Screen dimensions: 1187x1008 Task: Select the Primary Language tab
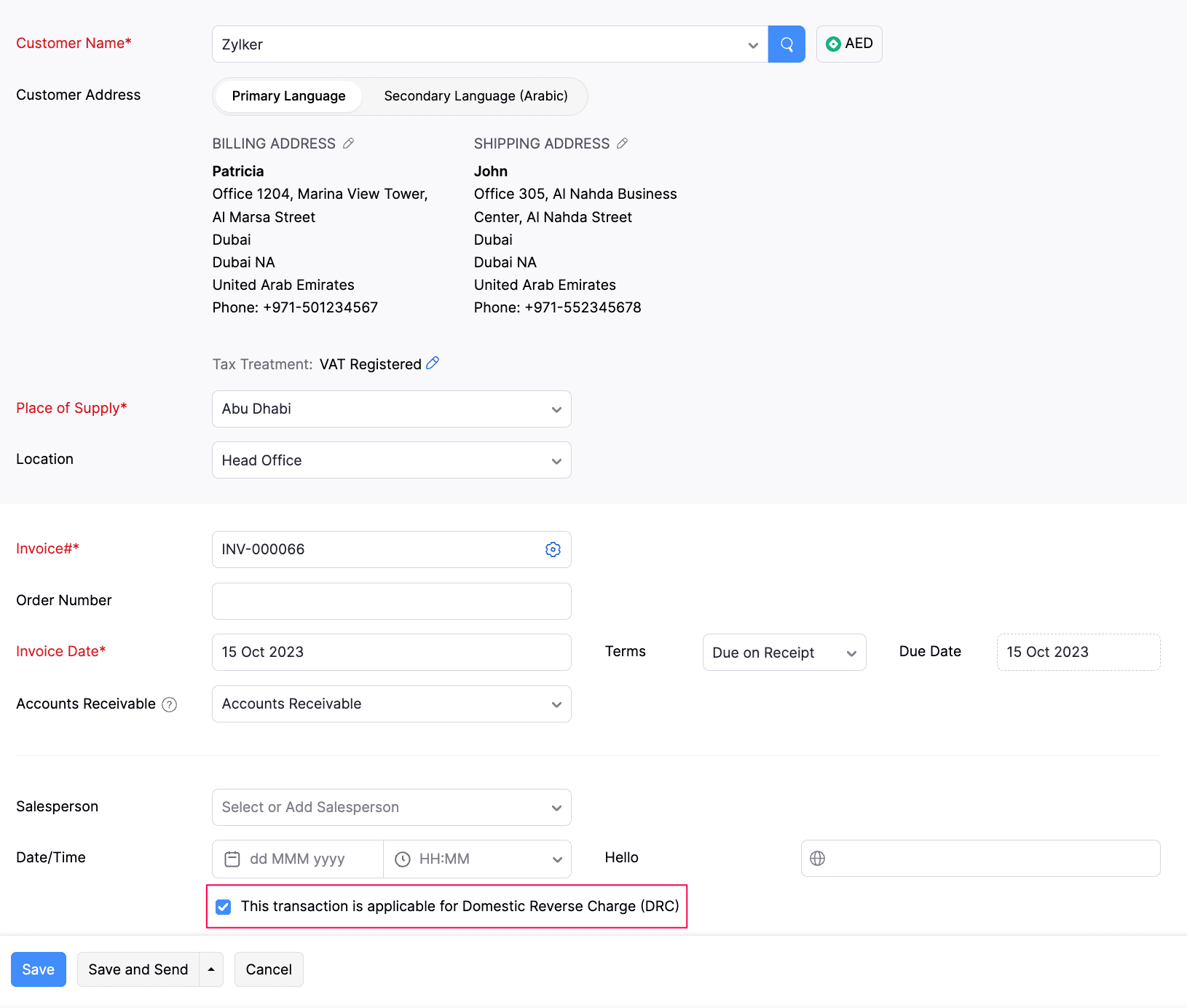coord(288,96)
